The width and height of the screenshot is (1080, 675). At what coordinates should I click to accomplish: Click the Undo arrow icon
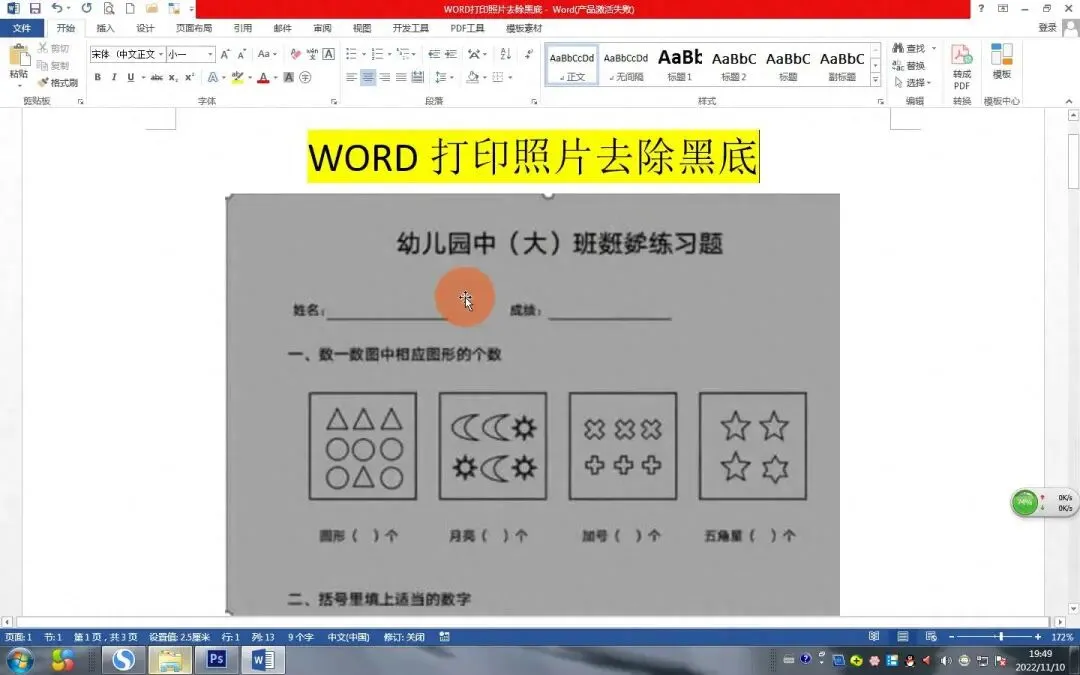[56, 8]
